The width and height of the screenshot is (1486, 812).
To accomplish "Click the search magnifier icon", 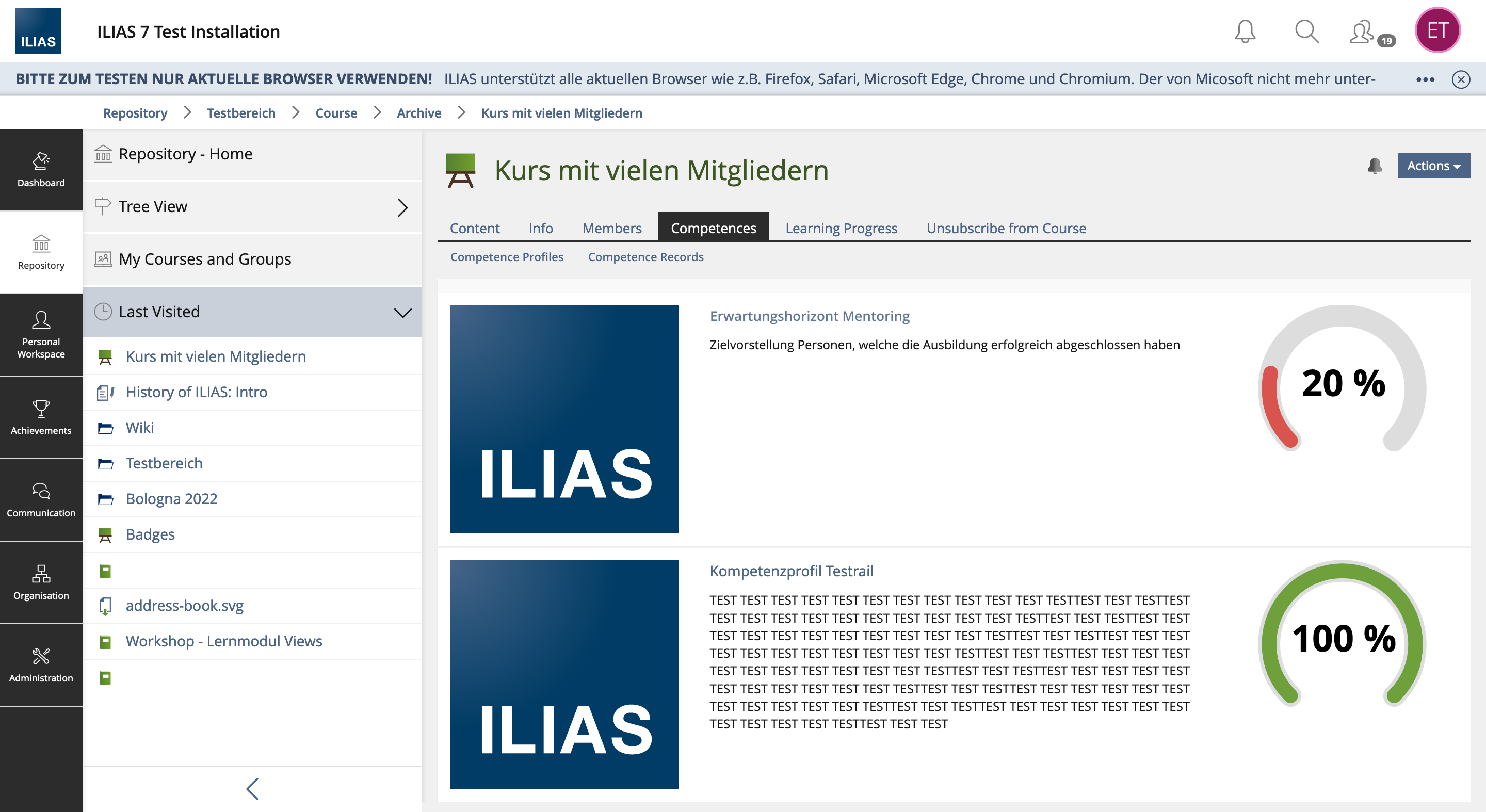I will pyautogui.click(x=1306, y=31).
